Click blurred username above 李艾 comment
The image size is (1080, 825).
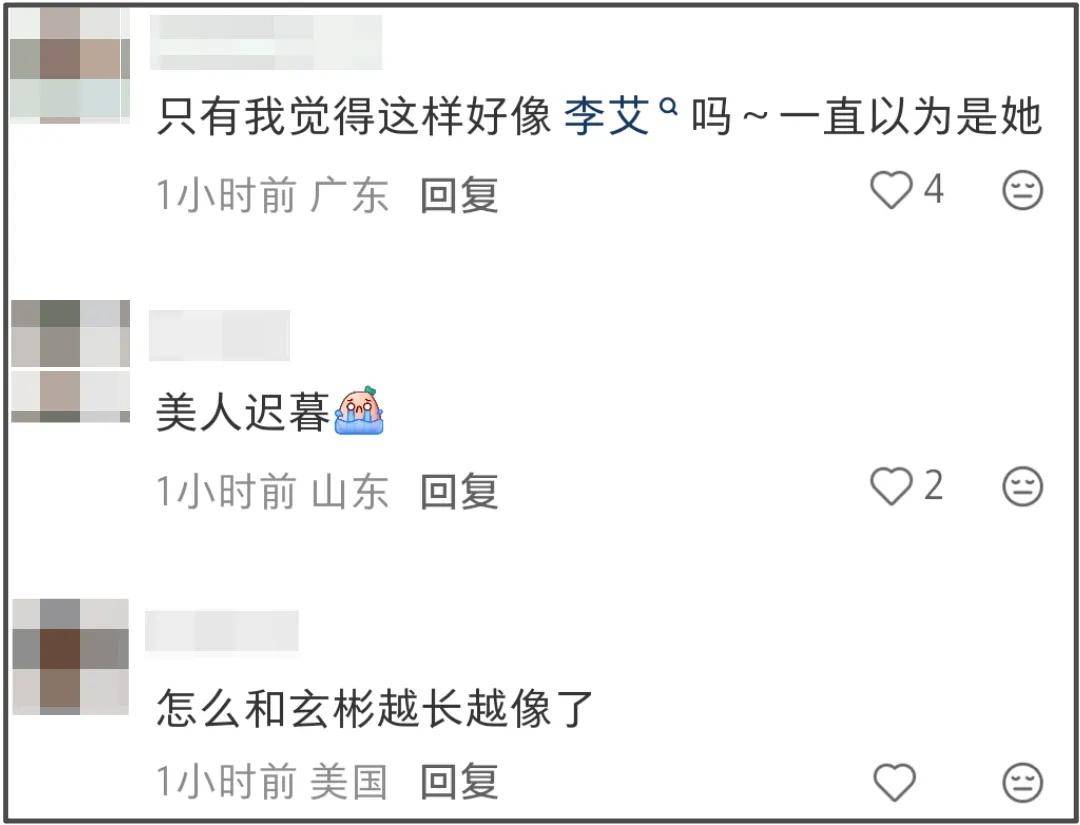(x=266, y=42)
